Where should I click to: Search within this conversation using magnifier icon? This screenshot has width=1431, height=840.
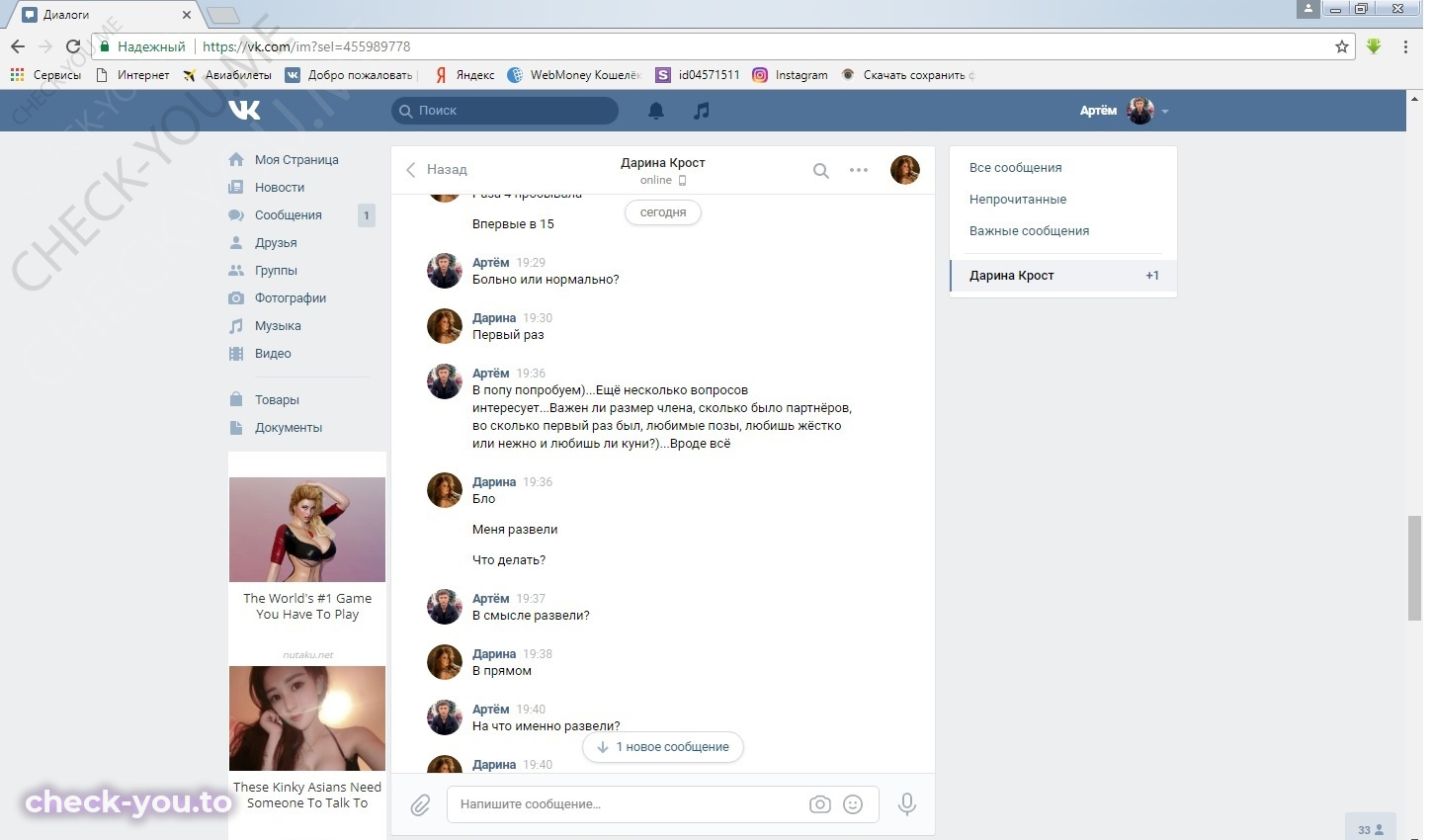pyautogui.click(x=820, y=170)
